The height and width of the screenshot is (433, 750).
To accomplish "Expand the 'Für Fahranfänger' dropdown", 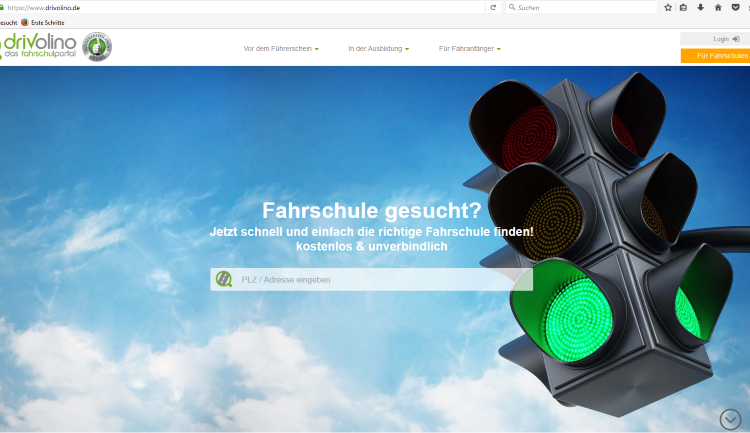I will point(469,48).
